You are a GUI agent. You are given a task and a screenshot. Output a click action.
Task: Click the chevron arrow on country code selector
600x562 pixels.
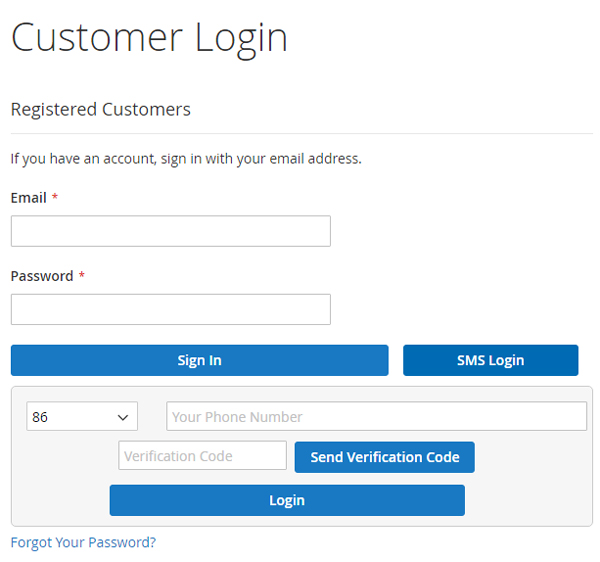[124, 417]
